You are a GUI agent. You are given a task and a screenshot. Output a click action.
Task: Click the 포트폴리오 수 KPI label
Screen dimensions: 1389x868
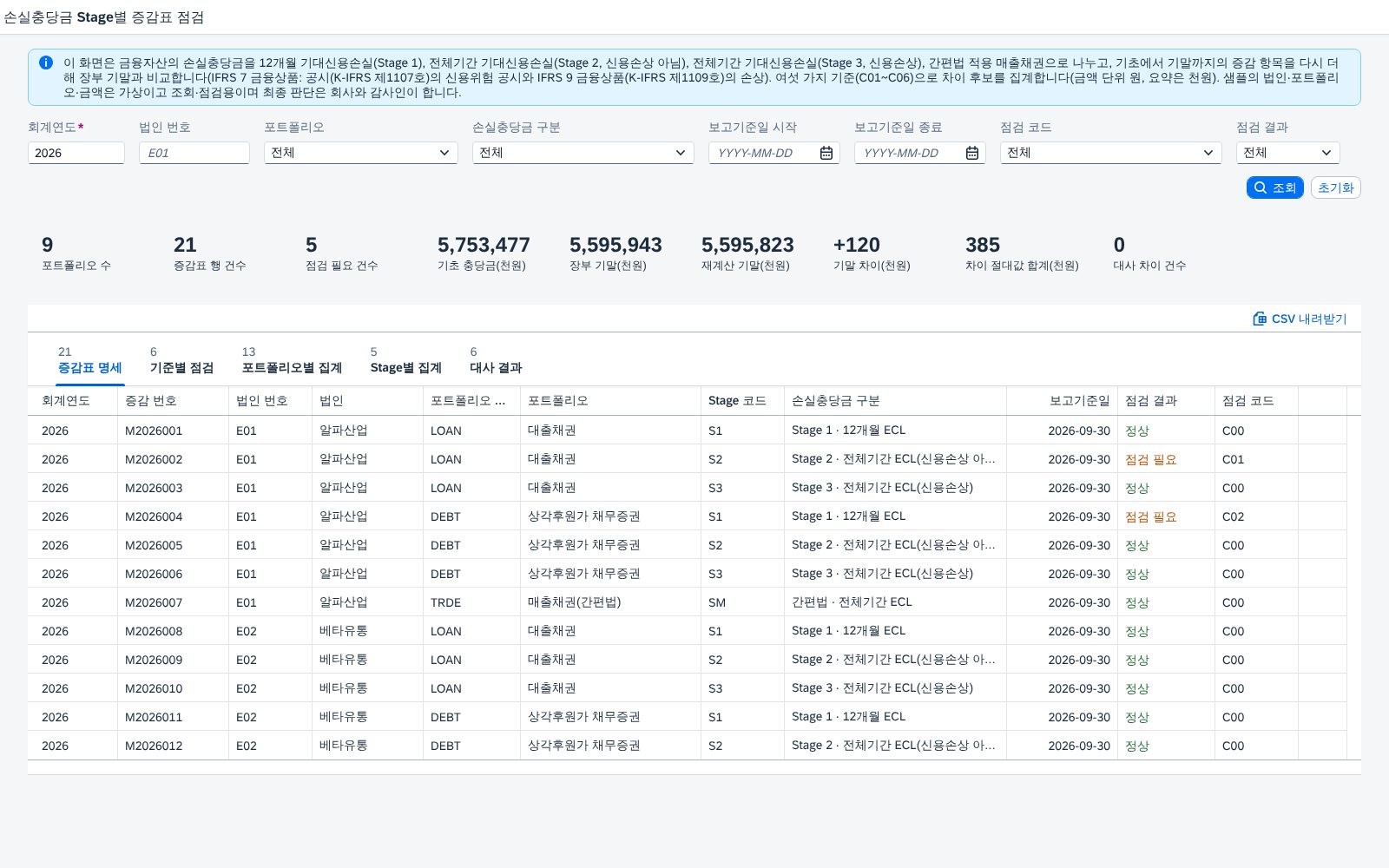click(76, 266)
